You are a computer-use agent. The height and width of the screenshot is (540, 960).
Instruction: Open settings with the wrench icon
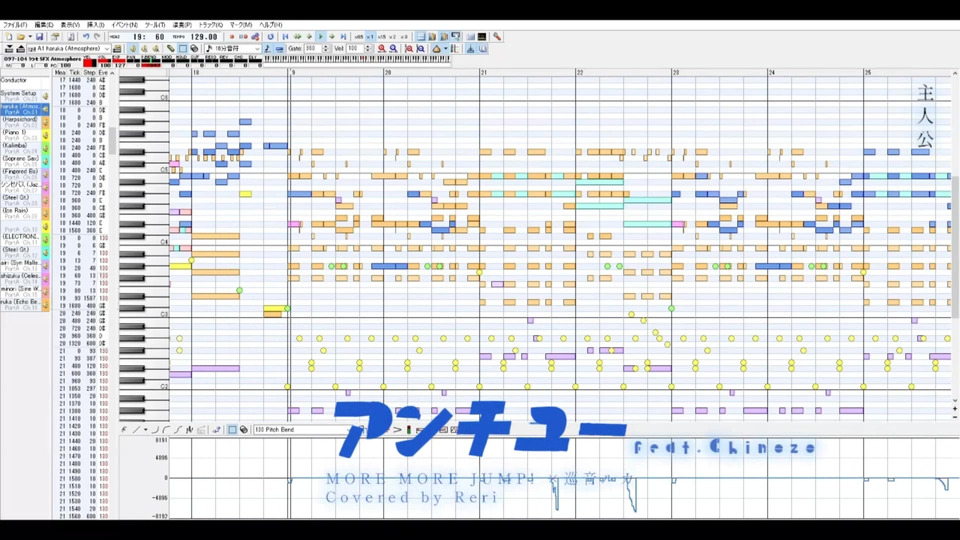click(x=497, y=37)
